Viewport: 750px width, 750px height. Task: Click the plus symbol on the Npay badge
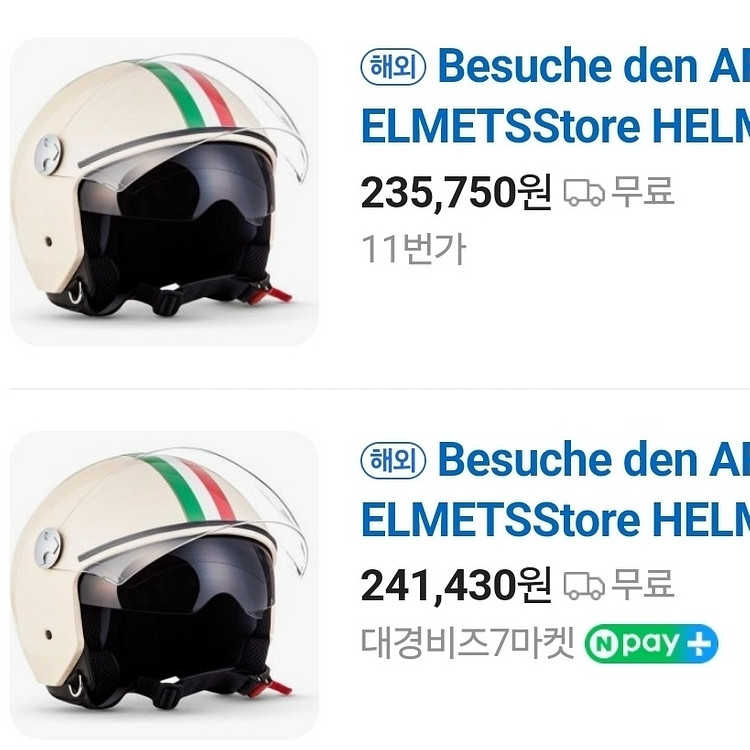pyautogui.click(x=701, y=643)
